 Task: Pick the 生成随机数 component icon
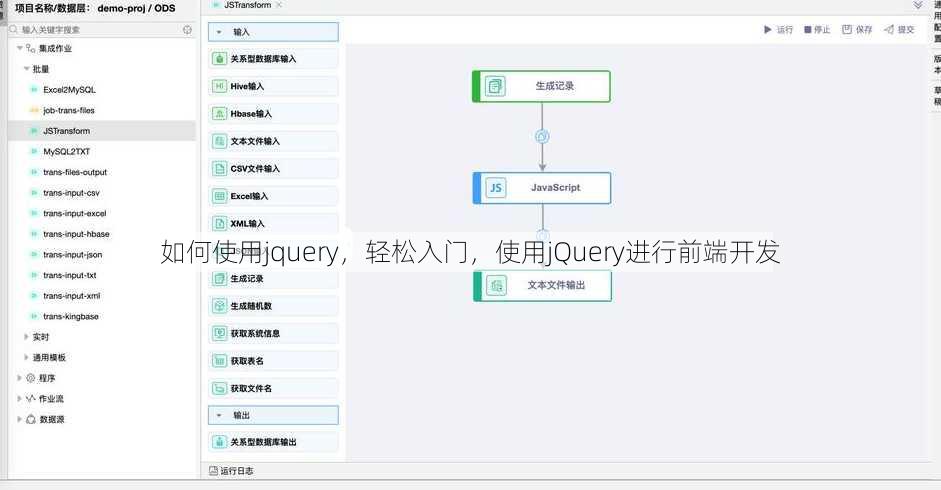tap(220, 306)
